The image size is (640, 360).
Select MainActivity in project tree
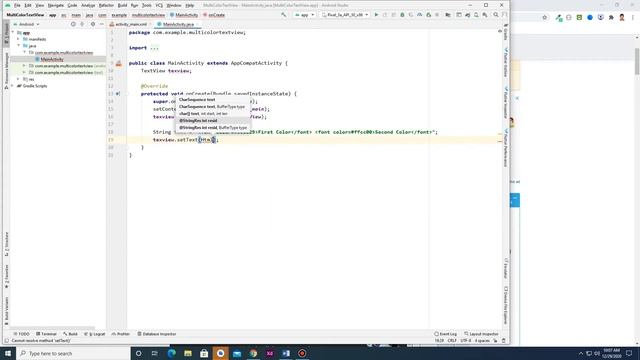pyautogui.click(x=52, y=59)
